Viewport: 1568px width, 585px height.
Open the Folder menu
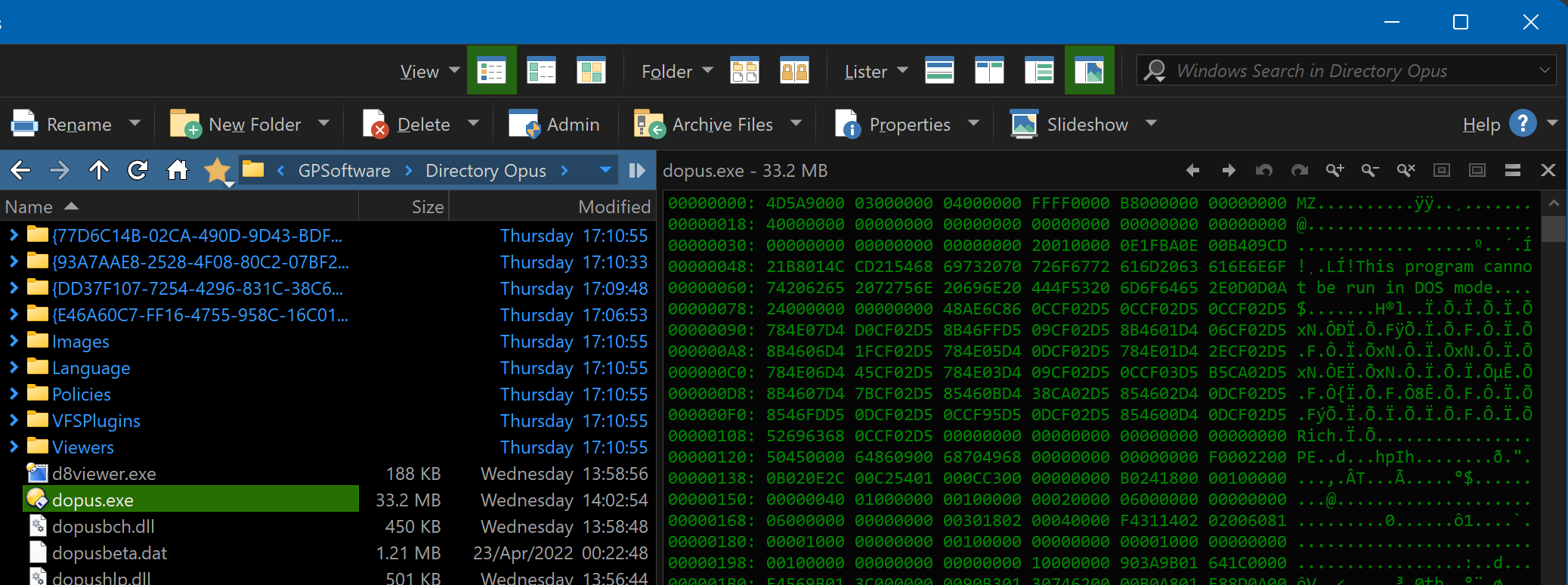click(666, 71)
